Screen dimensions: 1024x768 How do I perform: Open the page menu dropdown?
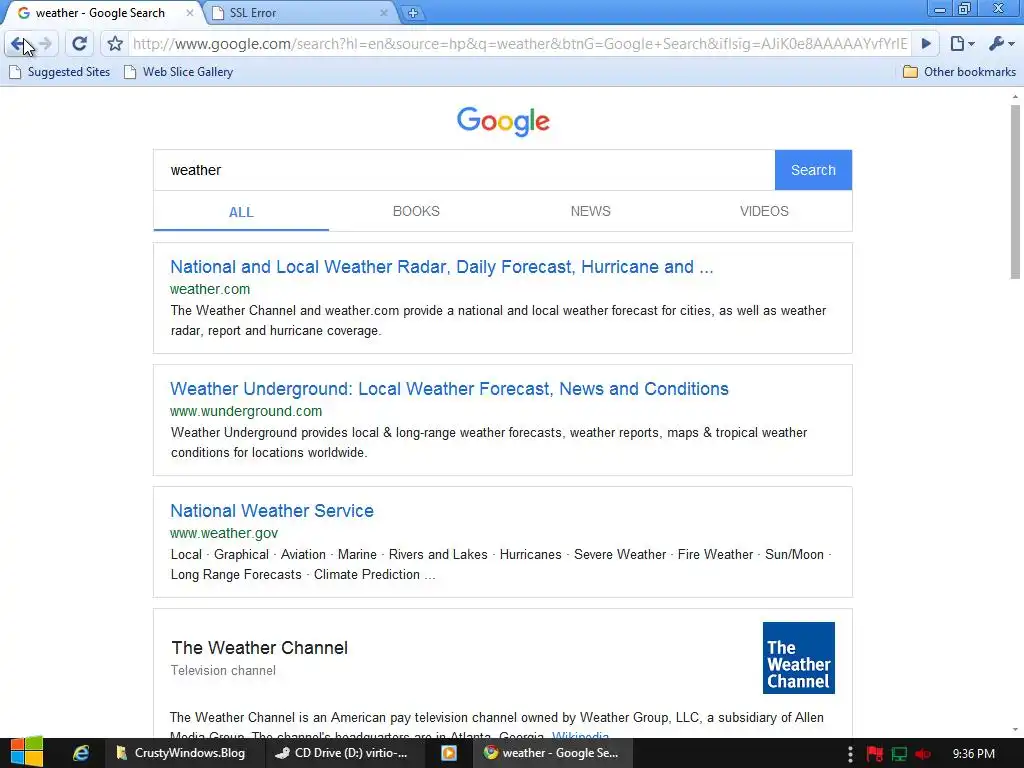click(x=962, y=44)
